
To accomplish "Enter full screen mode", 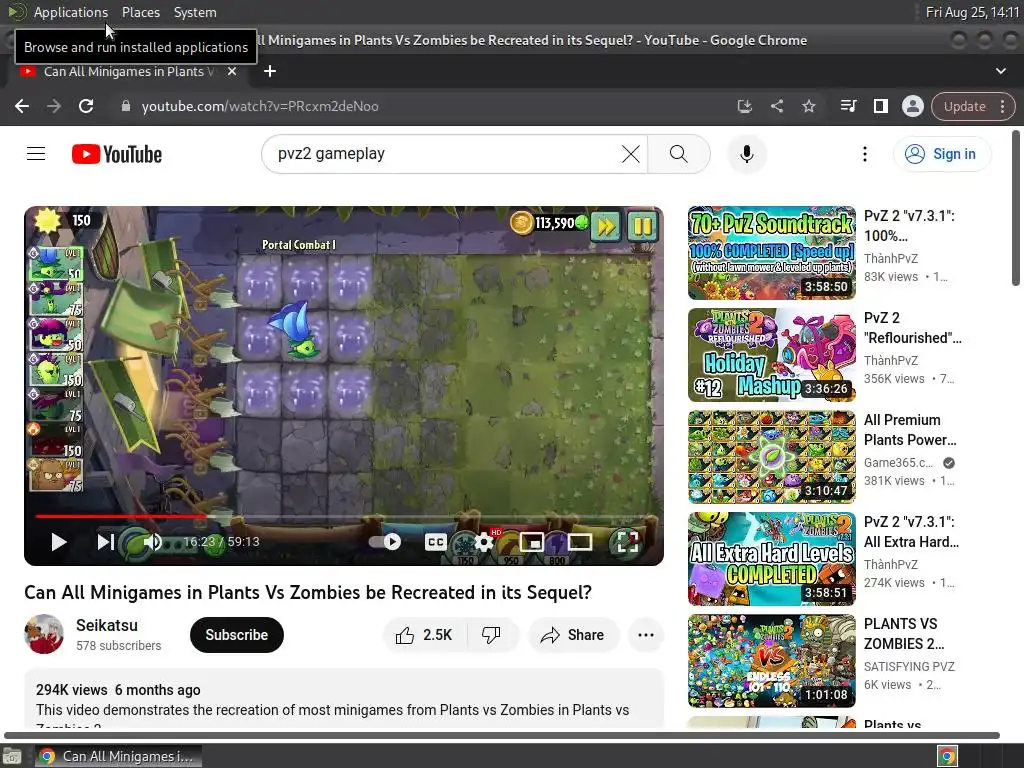I will coord(628,542).
